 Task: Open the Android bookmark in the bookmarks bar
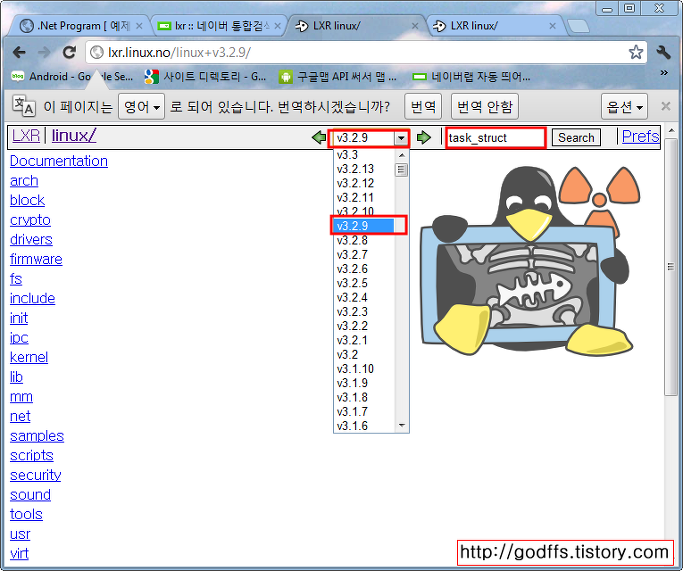tap(72, 77)
